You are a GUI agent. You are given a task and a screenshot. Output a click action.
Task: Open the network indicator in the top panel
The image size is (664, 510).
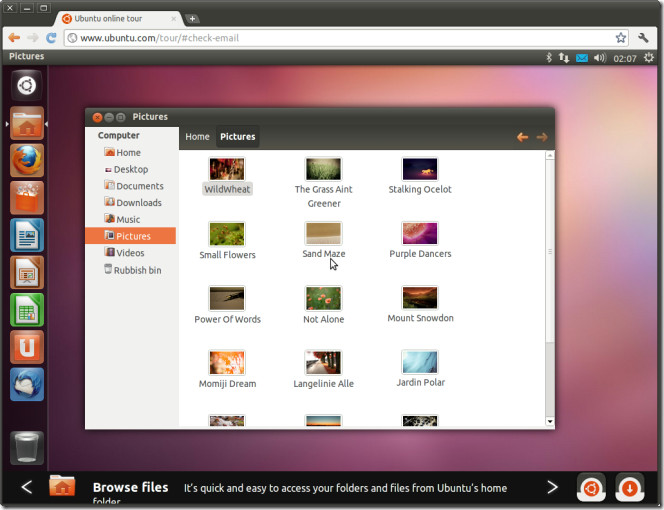(x=564, y=58)
